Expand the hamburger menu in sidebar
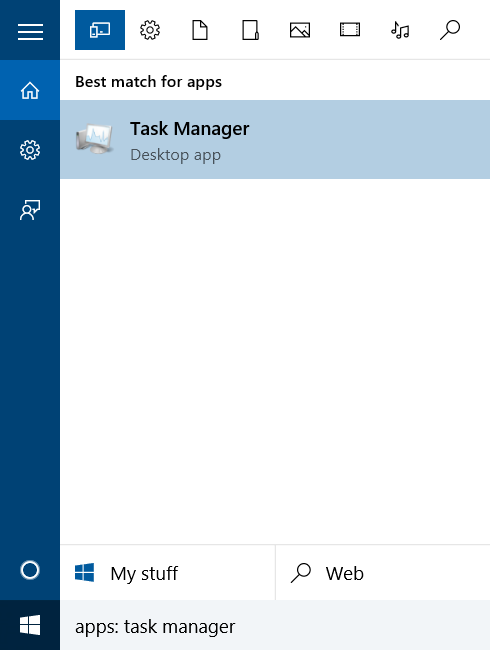Image resolution: width=490 pixels, height=650 pixels. click(x=30, y=32)
